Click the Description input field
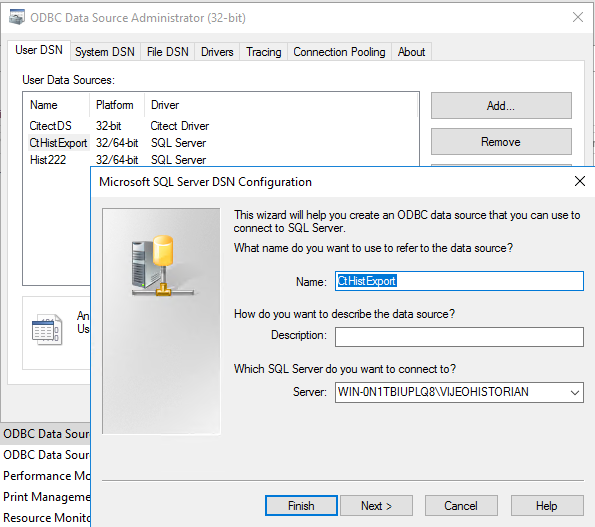The height and width of the screenshot is (527, 595). [459, 337]
